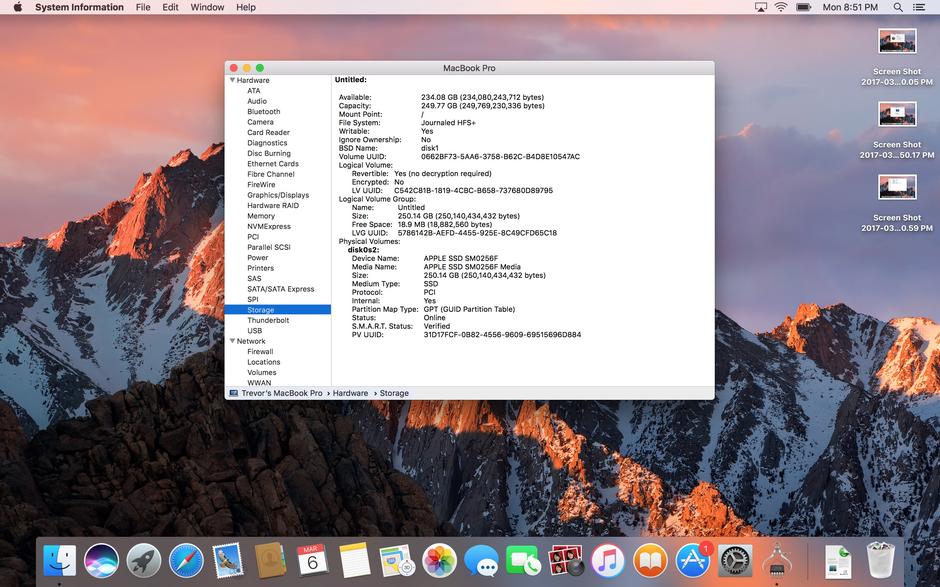Screen dimensions: 940x587
Task: Select Memory in the Hardware list
Action: point(261,216)
